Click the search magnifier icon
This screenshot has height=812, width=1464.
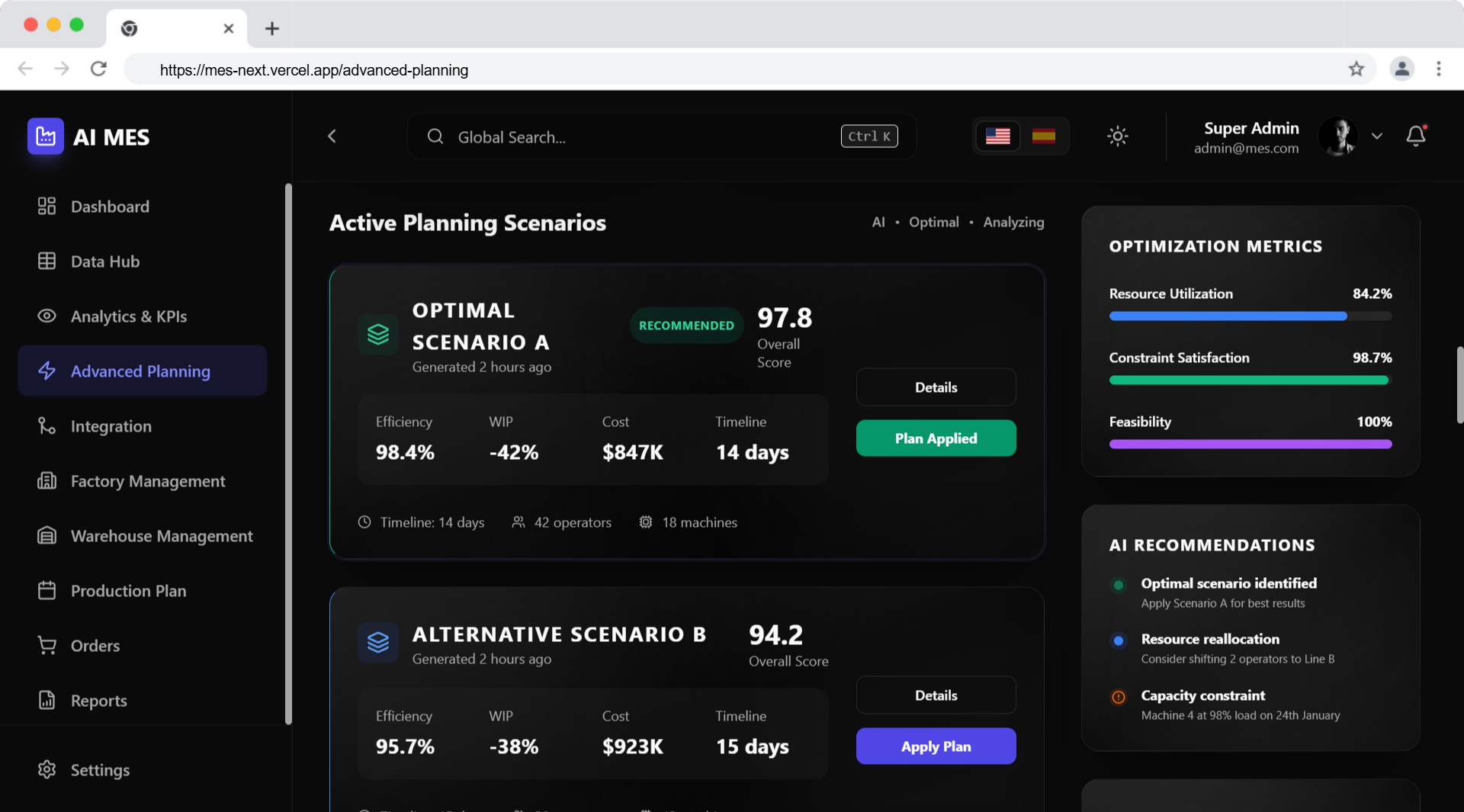(435, 136)
